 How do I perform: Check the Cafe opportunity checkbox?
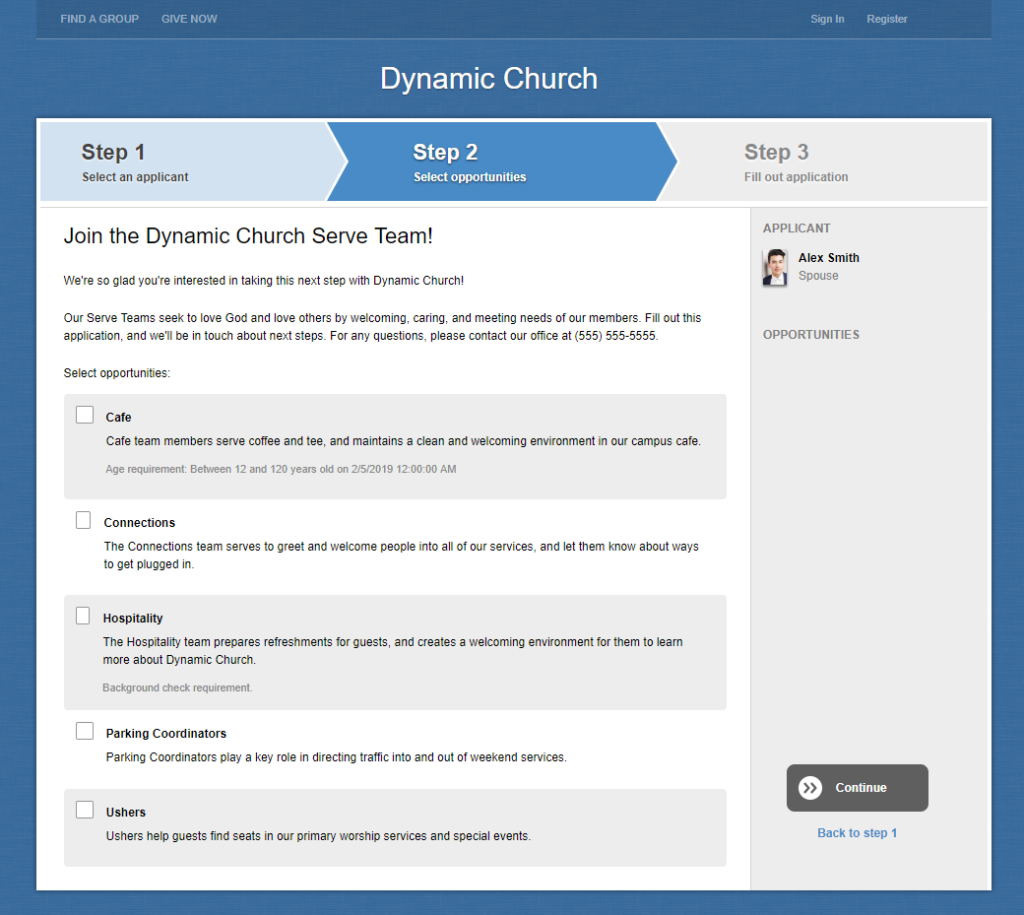(85, 415)
